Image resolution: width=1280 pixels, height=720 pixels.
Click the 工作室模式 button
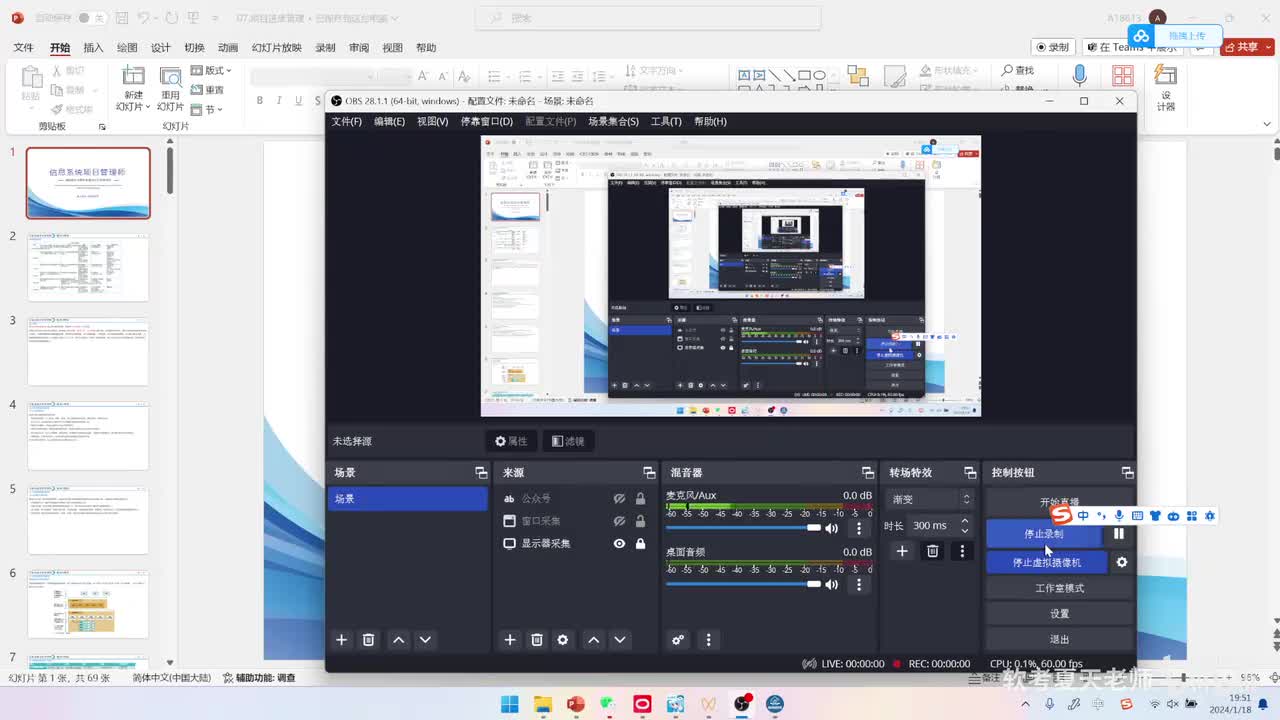click(1060, 588)
